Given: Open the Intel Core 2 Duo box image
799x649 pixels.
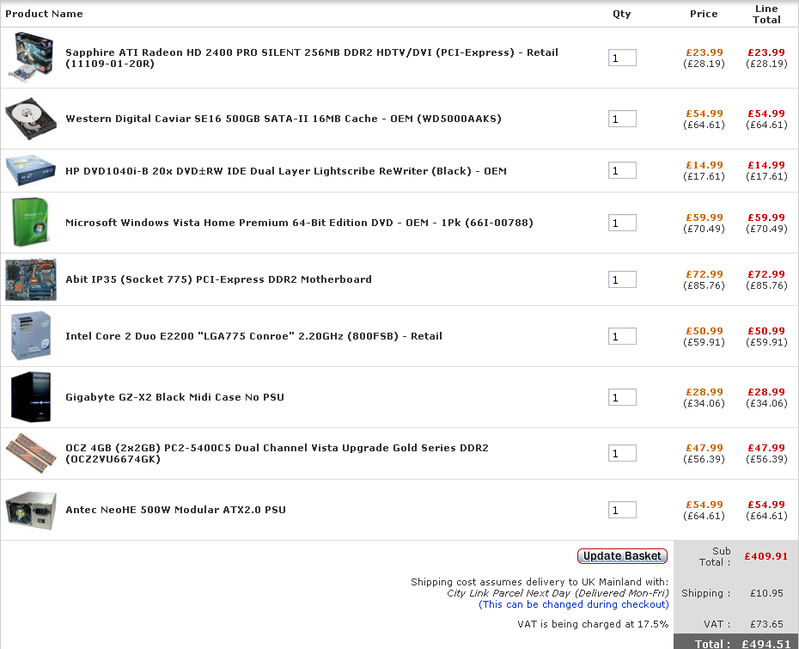Looking at the screenshot, I should click(x=31, y=336).
